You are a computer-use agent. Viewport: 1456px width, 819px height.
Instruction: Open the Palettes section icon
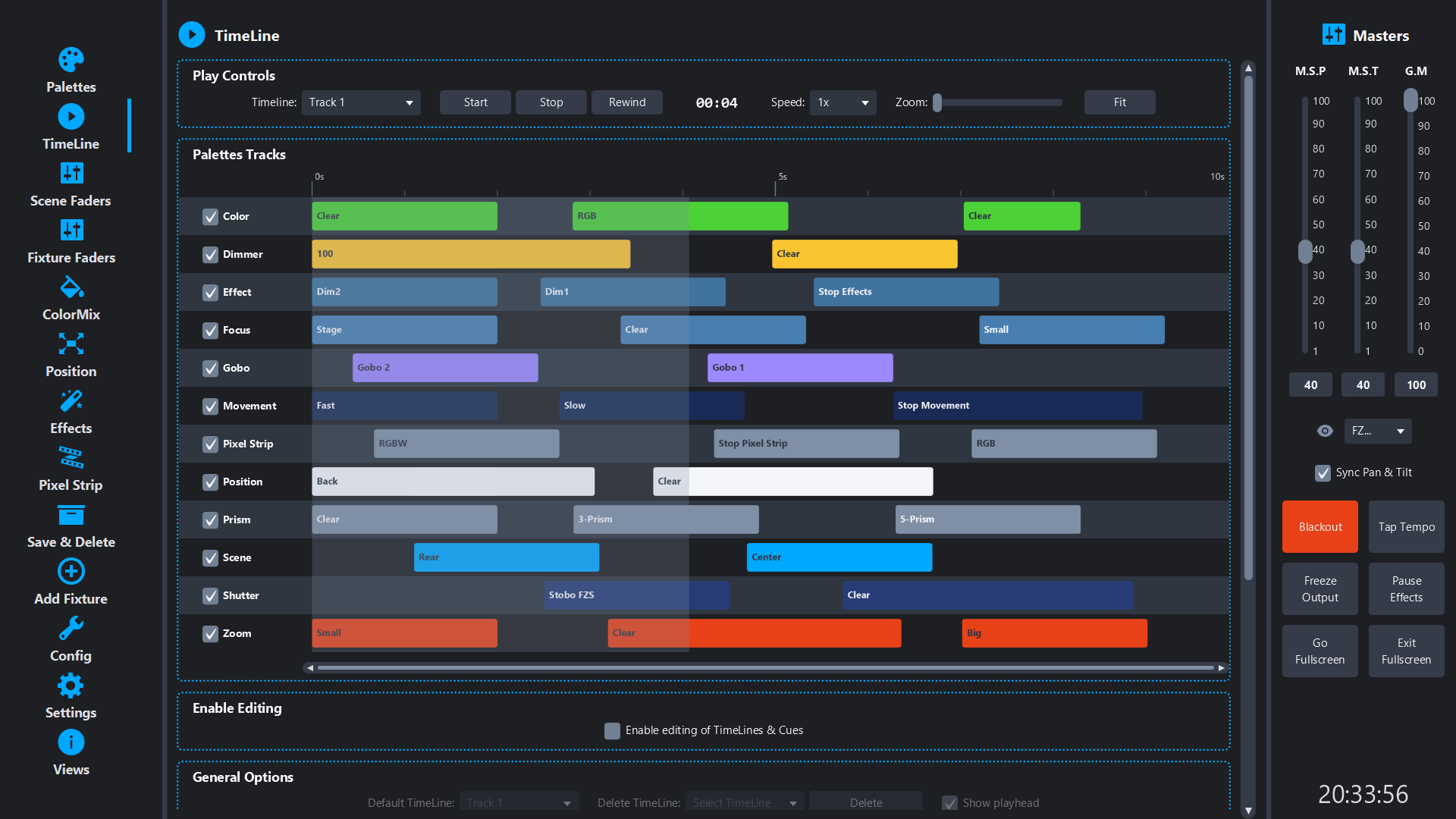[71, 60]
